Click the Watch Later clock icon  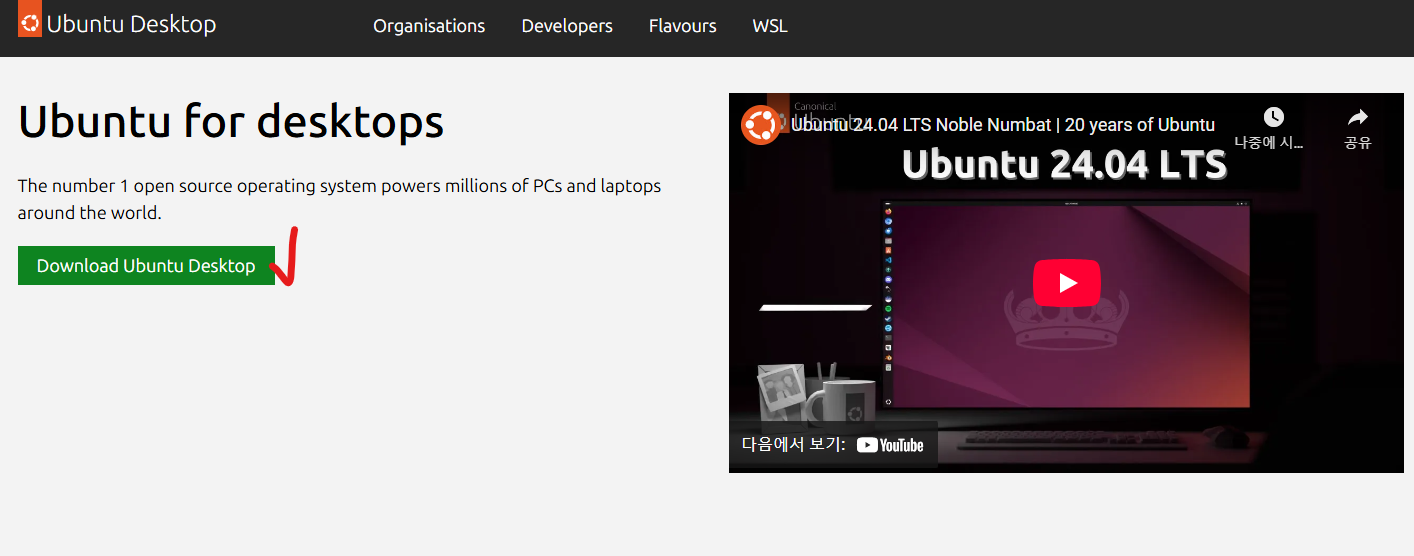(1272, 117)
